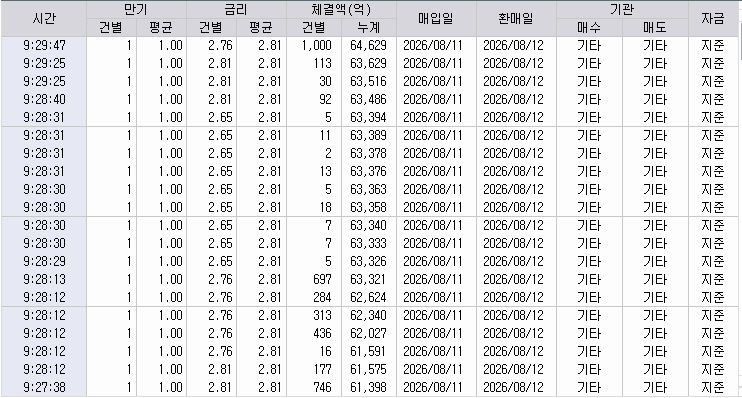Viewport: 742px width, 398px height.
Task: Select the 건별 subheader under 만기
Action: (111, 27)
